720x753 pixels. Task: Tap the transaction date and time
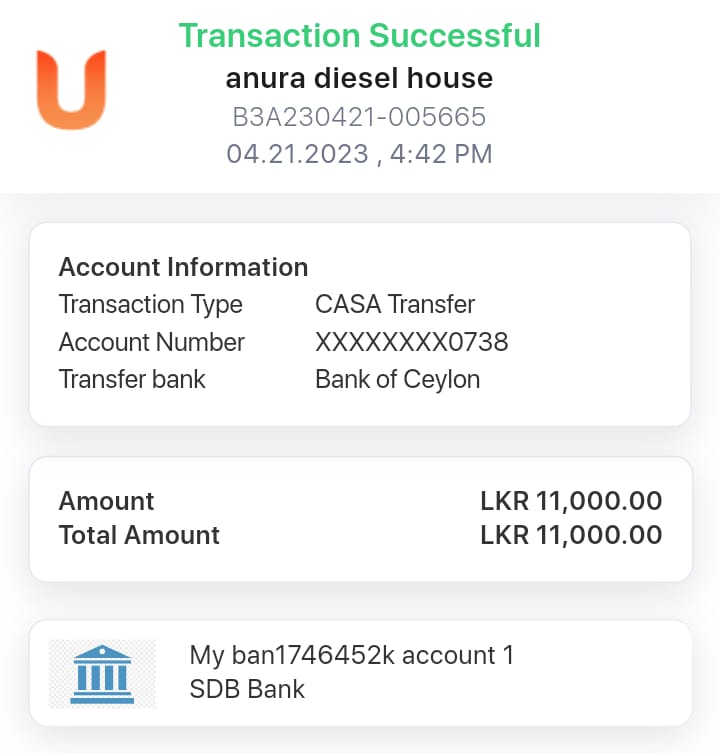click(x=359, y=154)
